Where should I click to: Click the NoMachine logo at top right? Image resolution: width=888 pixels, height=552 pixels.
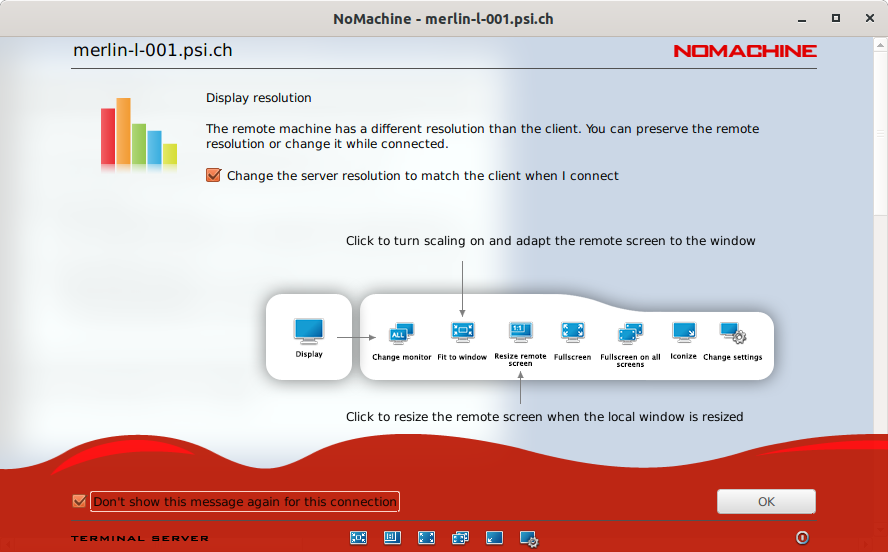(x=744, y=51)
